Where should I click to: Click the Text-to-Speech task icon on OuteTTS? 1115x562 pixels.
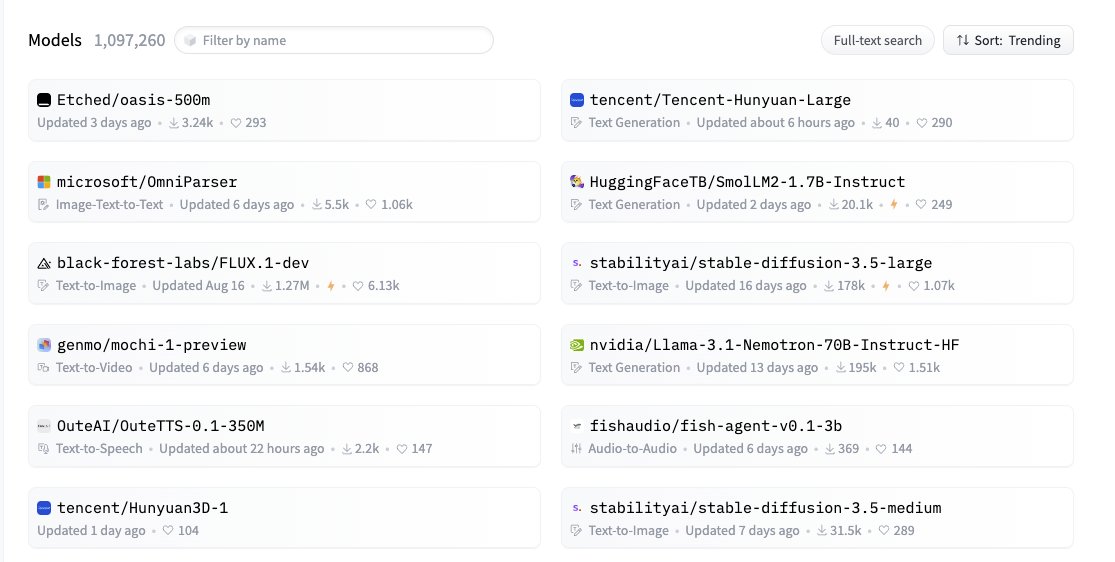coord(43,449)
